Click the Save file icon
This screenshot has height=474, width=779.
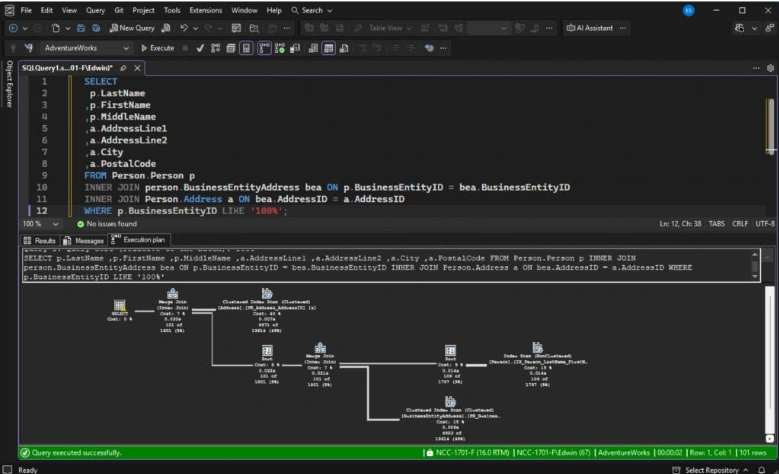tap(80, 28)
